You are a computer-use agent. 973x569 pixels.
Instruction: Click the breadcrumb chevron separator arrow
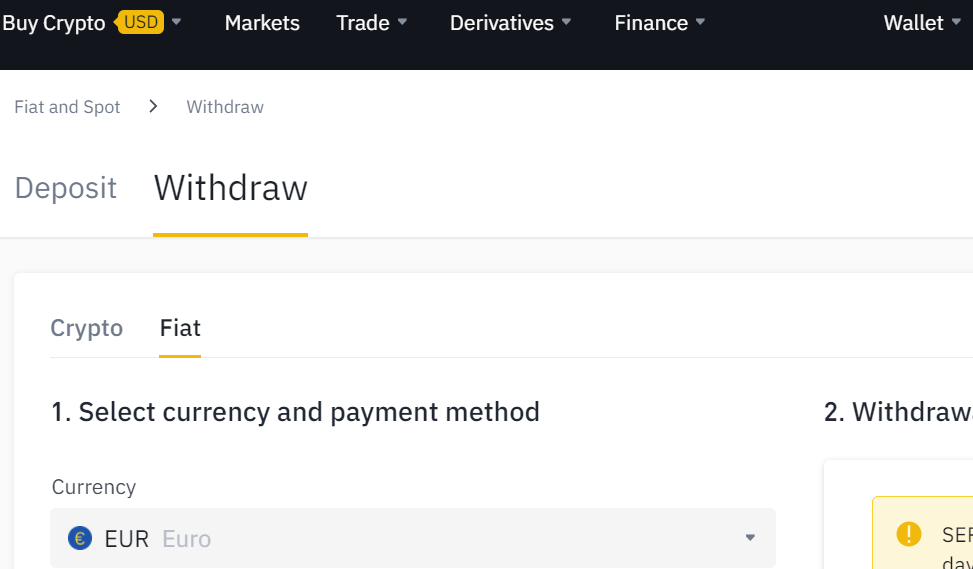(153, 107)
